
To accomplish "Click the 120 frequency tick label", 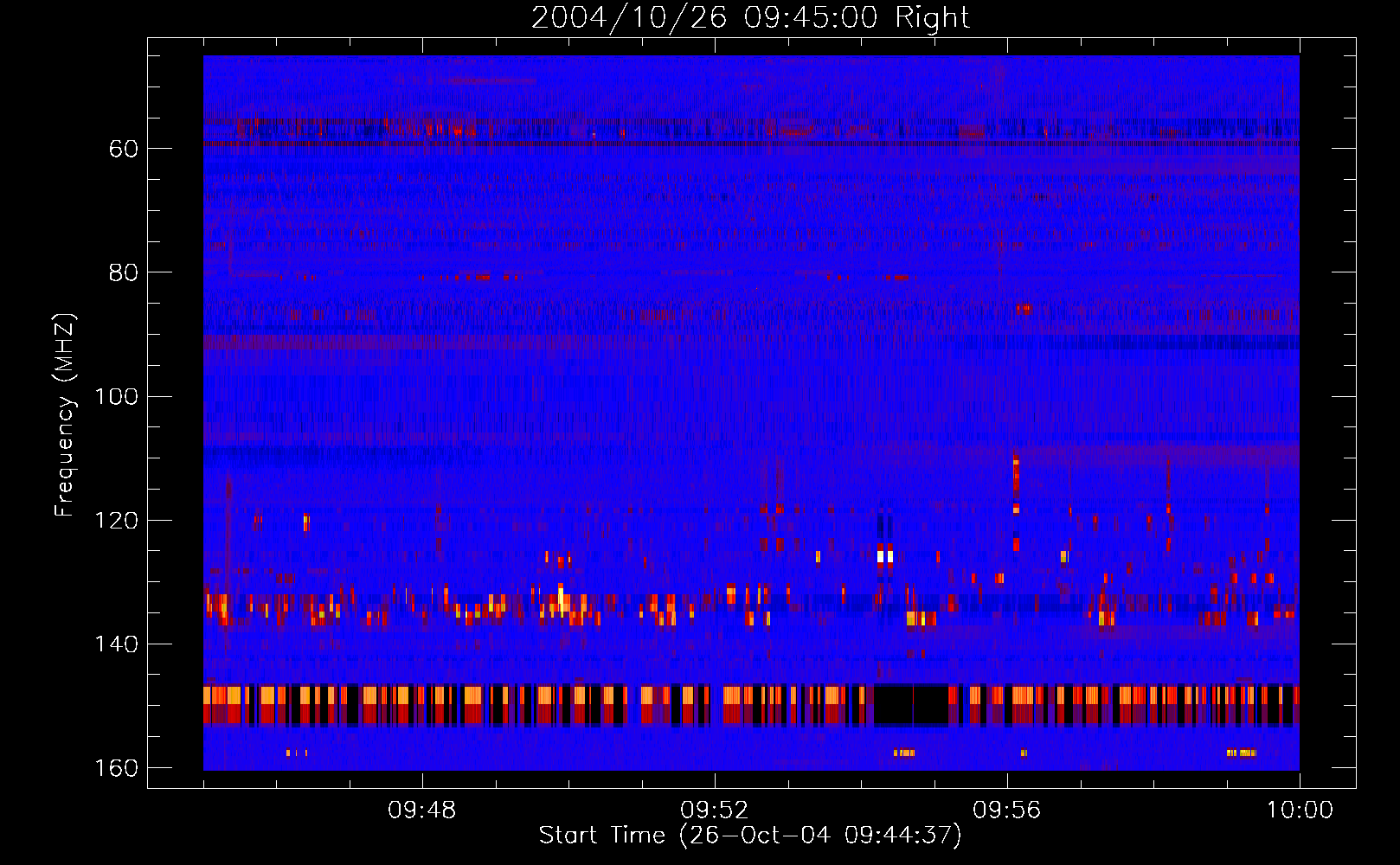I will tap(116, 521).
